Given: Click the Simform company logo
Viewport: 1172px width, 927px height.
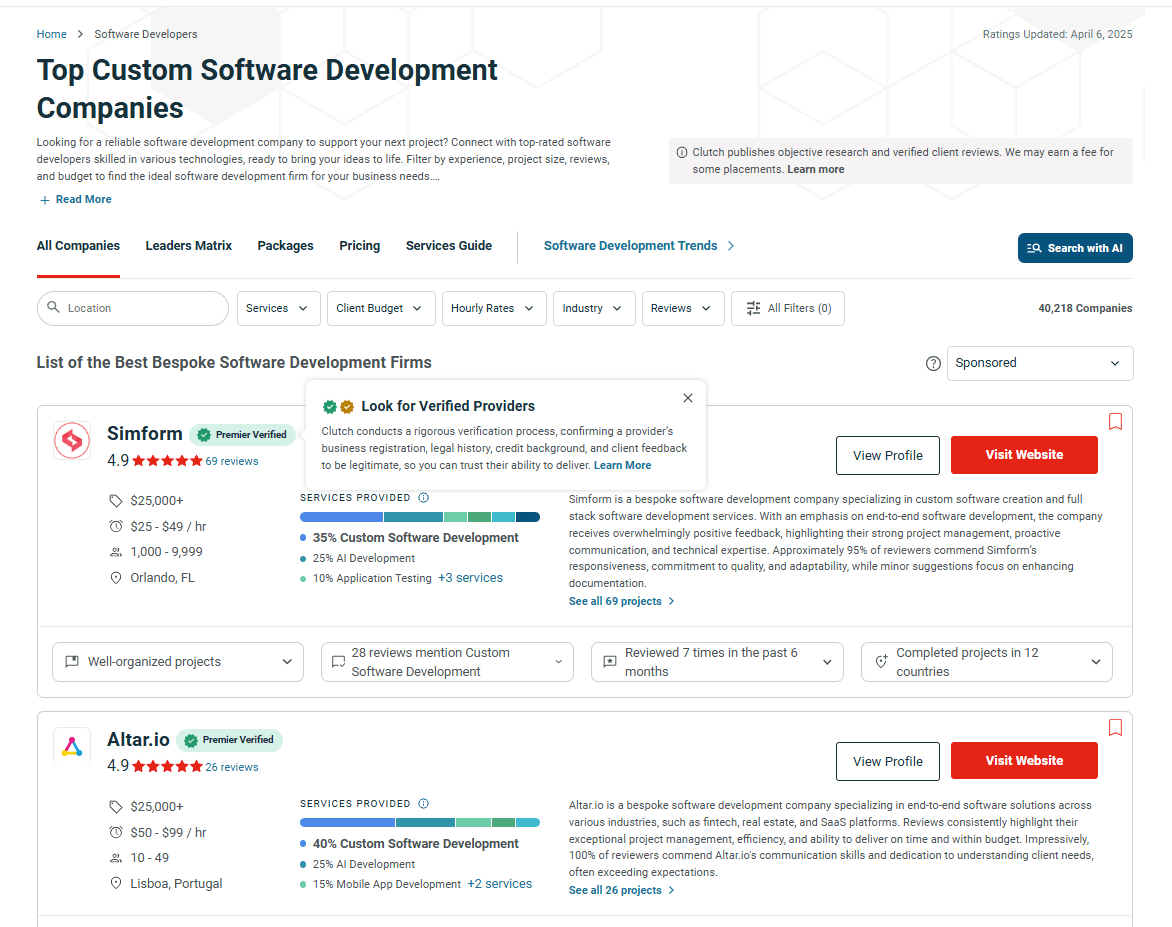Looking at the screenshot, I should coord(72,440).
